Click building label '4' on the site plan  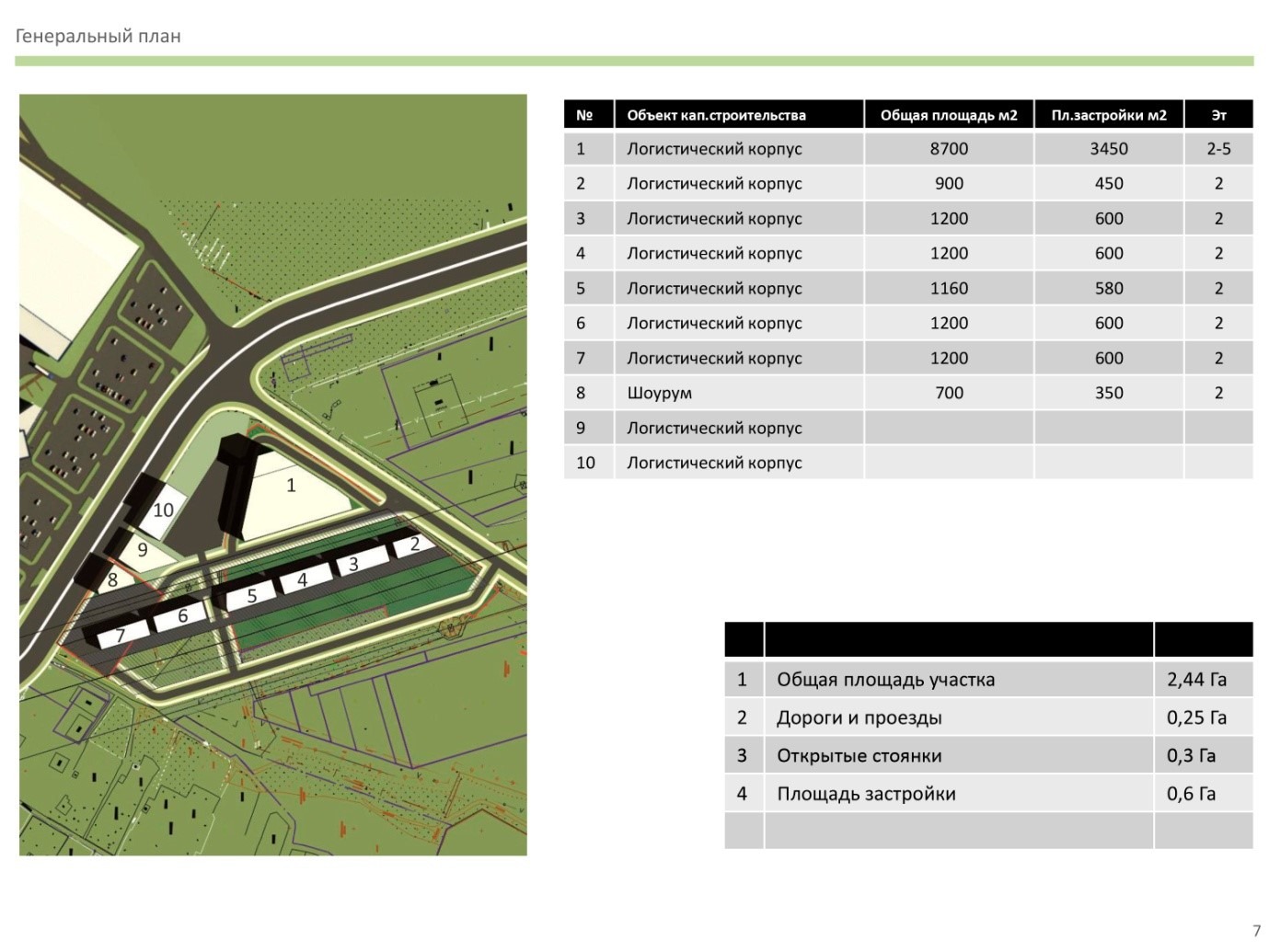tap(302, 580)
